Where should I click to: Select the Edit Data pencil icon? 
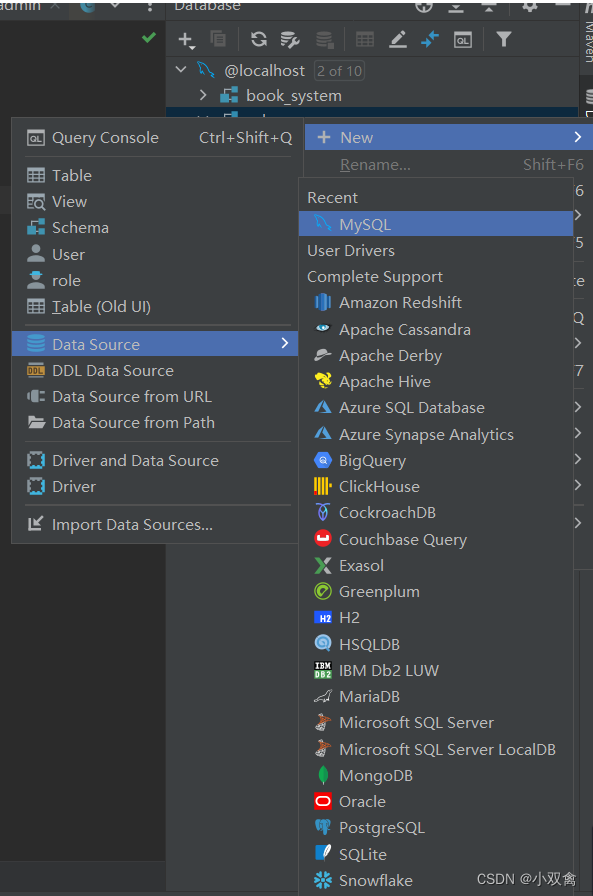[x=397, y=40]
